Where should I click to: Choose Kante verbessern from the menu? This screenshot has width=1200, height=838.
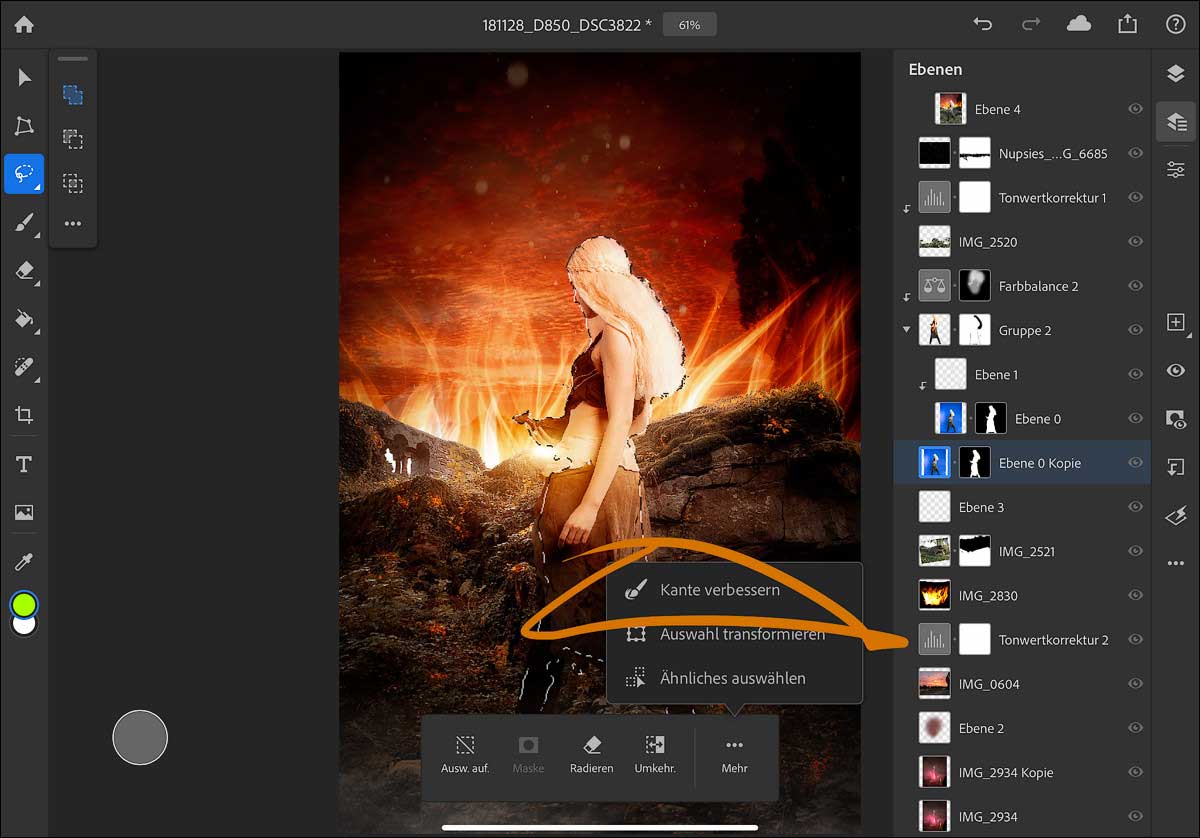[719, 590]
